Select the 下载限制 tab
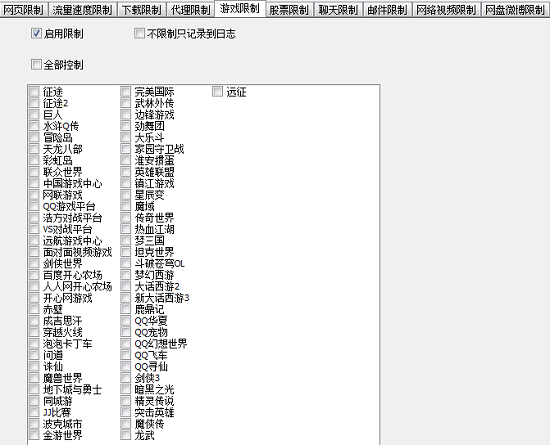This screenshot has width=550, height=445. [142, 10]
